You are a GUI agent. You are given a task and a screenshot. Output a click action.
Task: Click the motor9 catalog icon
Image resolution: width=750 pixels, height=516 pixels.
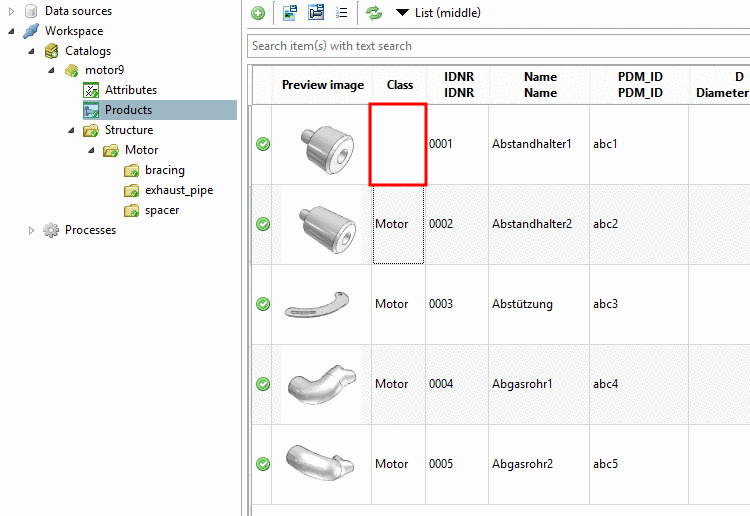click(71, 71)
